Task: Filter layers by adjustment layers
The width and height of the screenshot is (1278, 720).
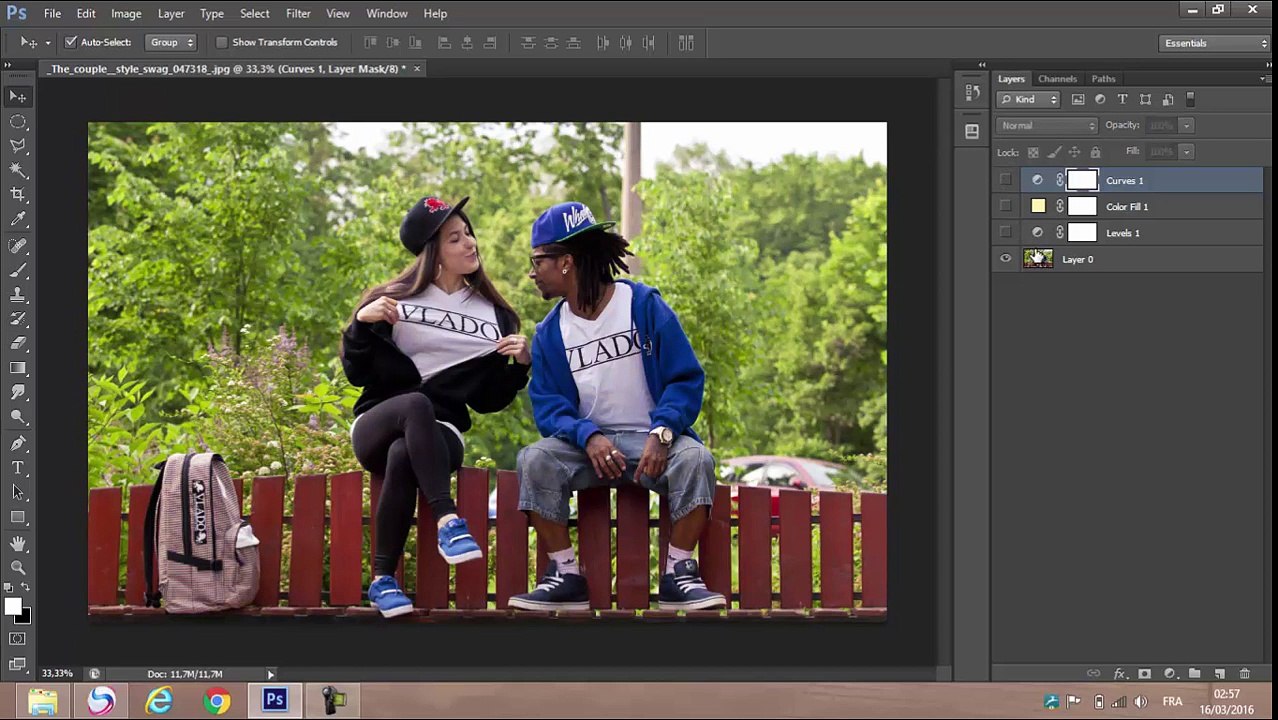Action: point(1100,99)
